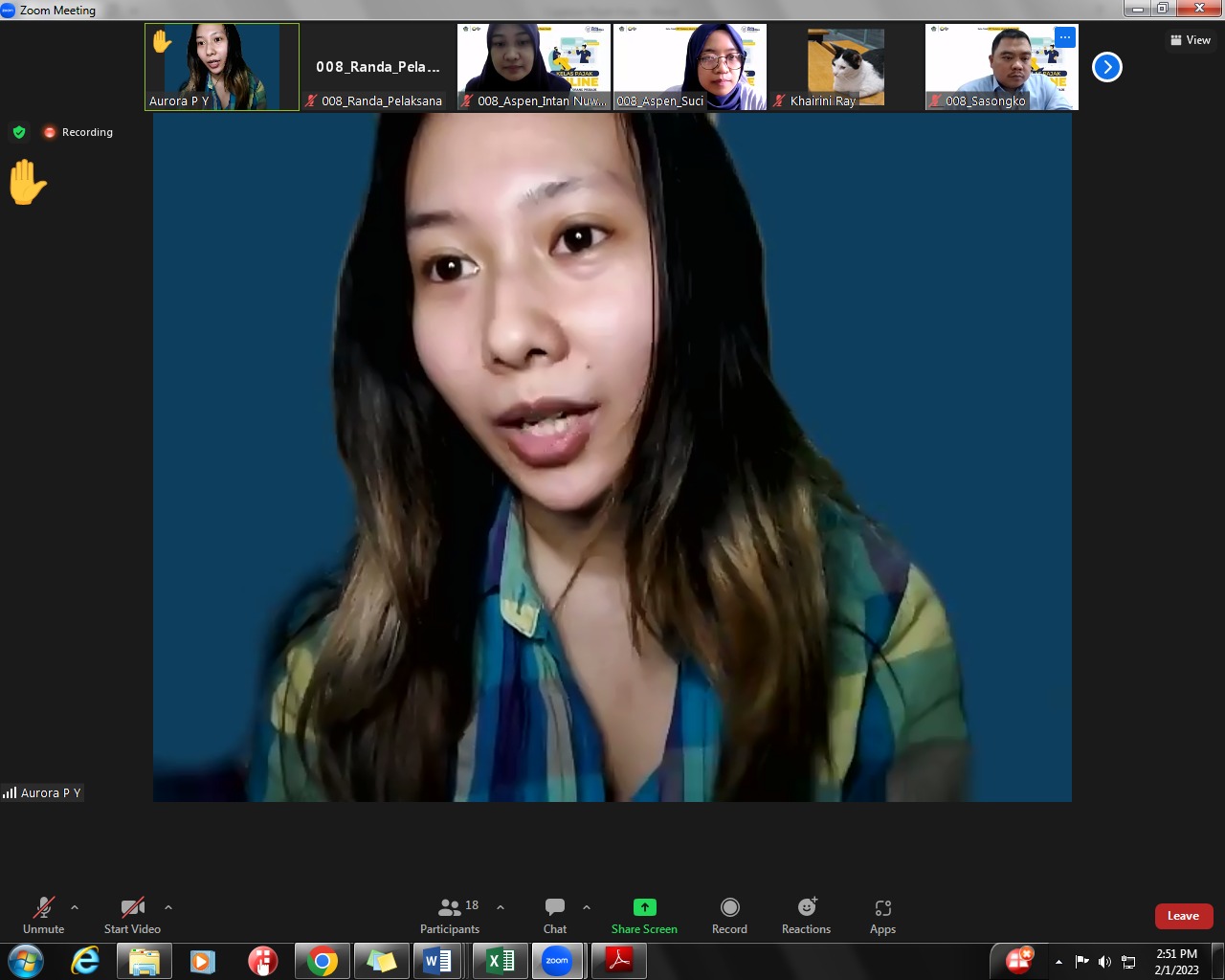Unmute the microphone

(44, 915)
